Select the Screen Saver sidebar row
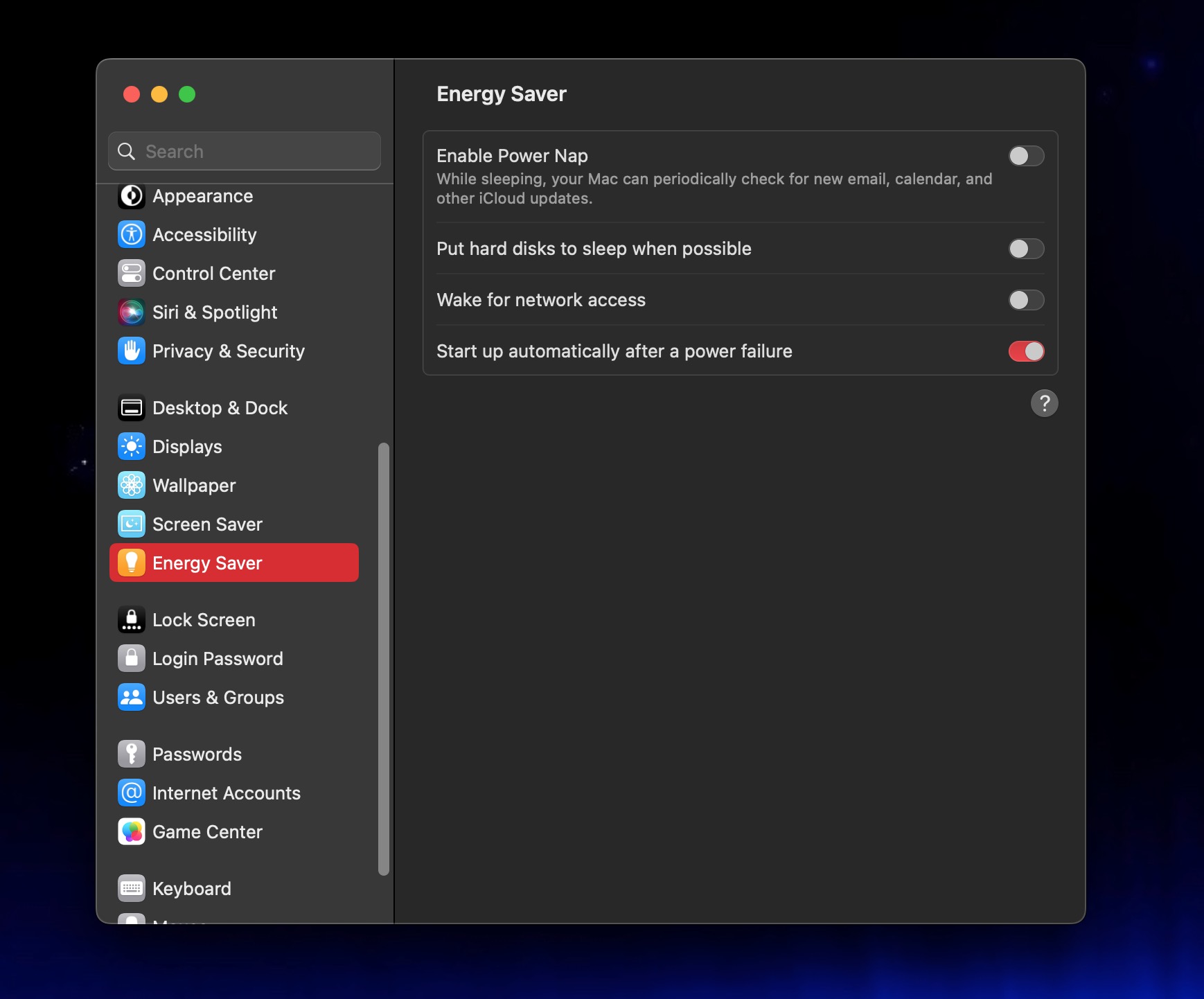Image resolution: width=1204 pixels, height=999 pixels. tap(234, 524)
